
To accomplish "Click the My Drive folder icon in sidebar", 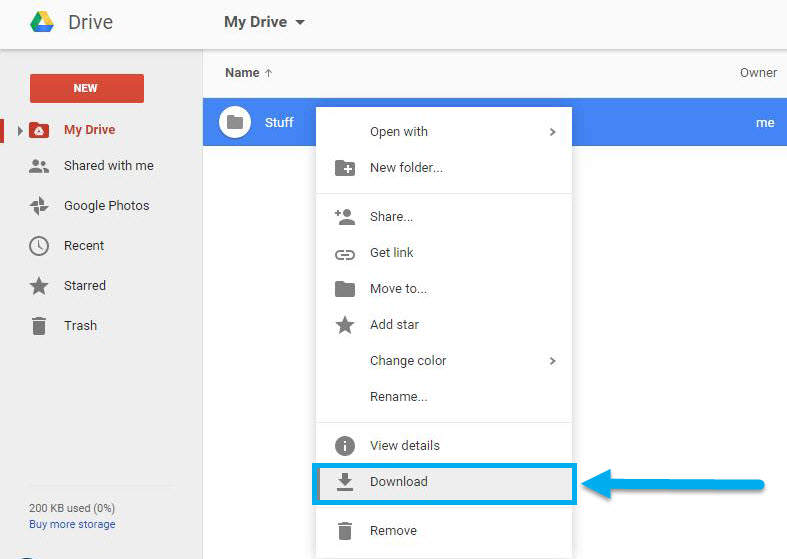I will tap(39, 130).
